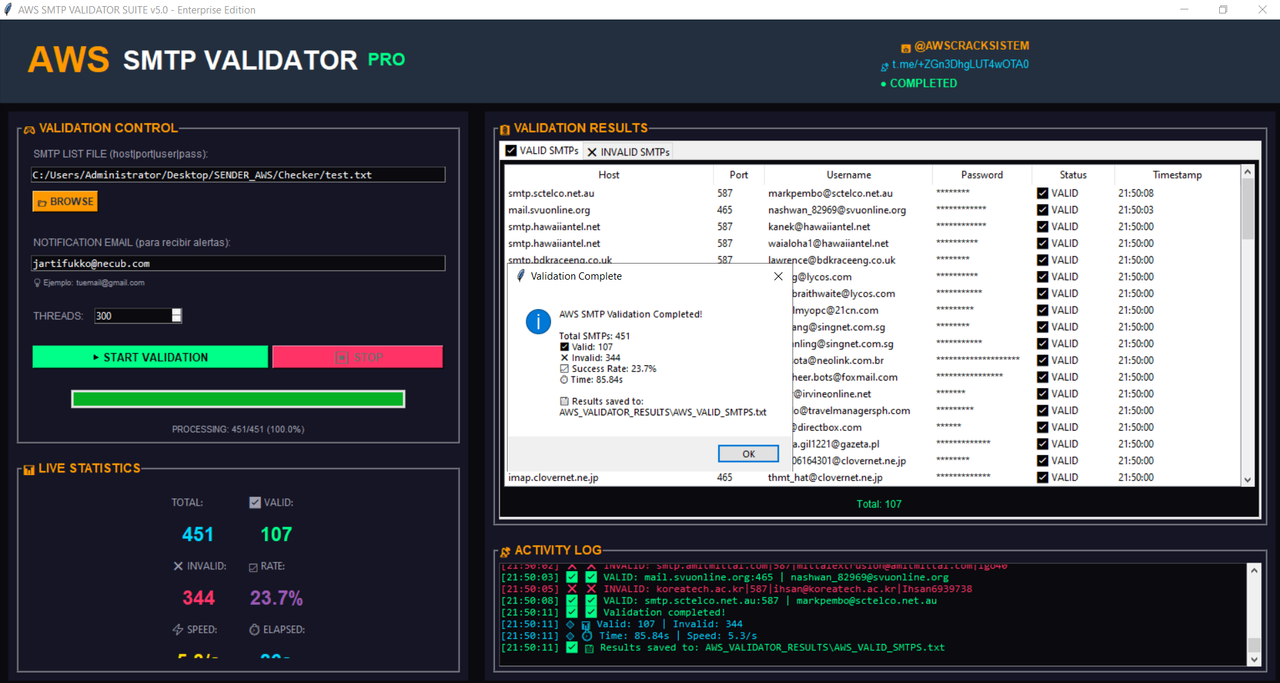The height and width of the screenshot is (683, 1280).
Task: Click the START VALIDATION button
Action: click(150, 357)
